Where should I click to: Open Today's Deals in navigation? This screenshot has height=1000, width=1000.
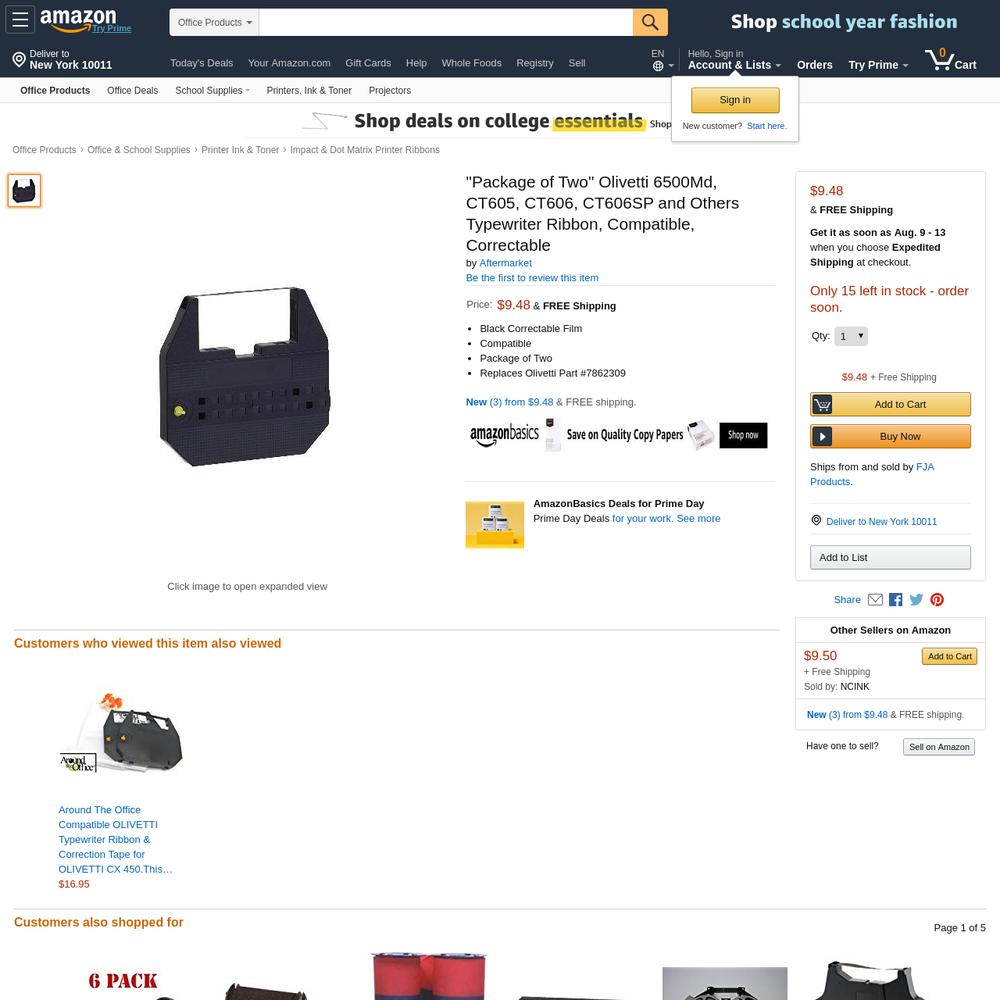pyautogui.click(x=202, y=63)
